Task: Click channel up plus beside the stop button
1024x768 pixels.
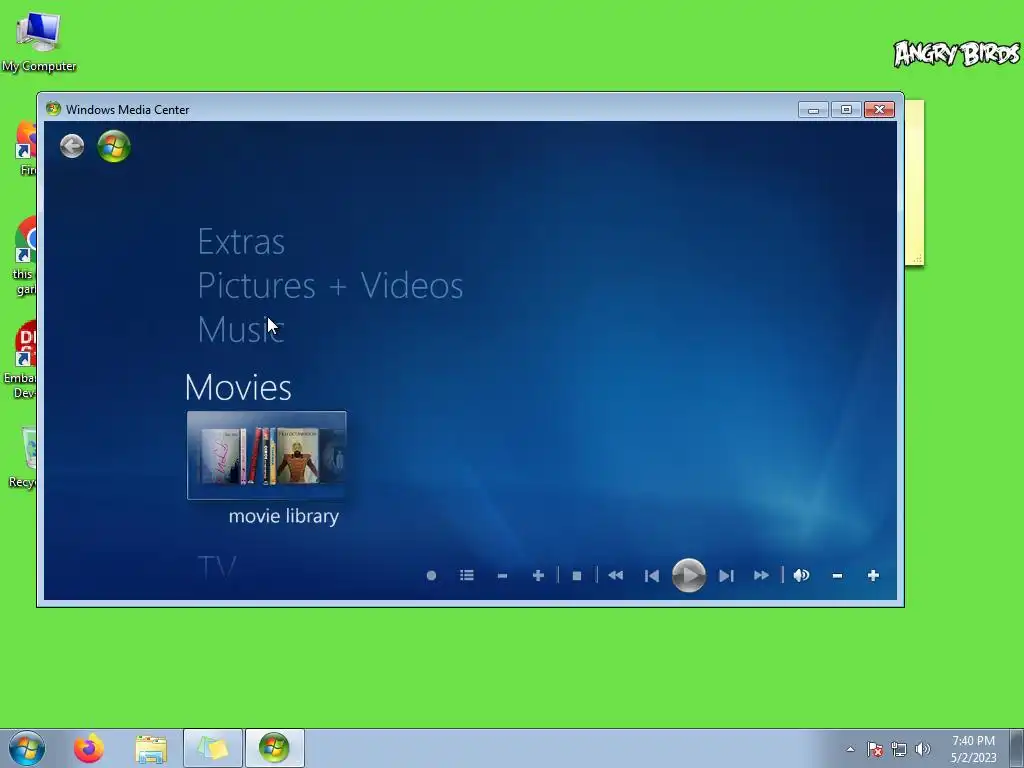Action: pyautogui.click(x=538, y=575)
